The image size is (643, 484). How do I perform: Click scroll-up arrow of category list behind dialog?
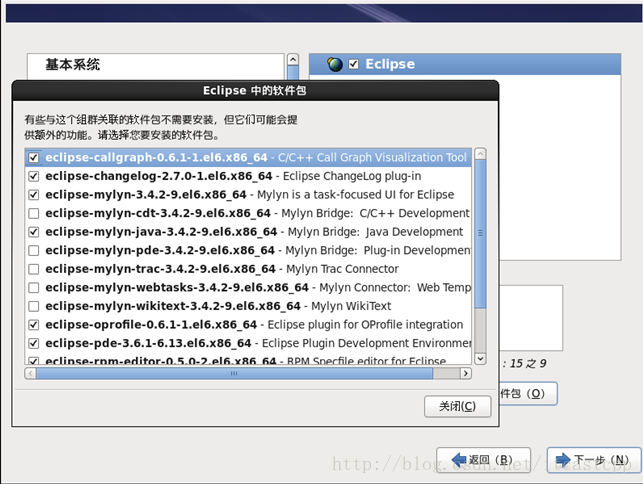coord(293,59)
